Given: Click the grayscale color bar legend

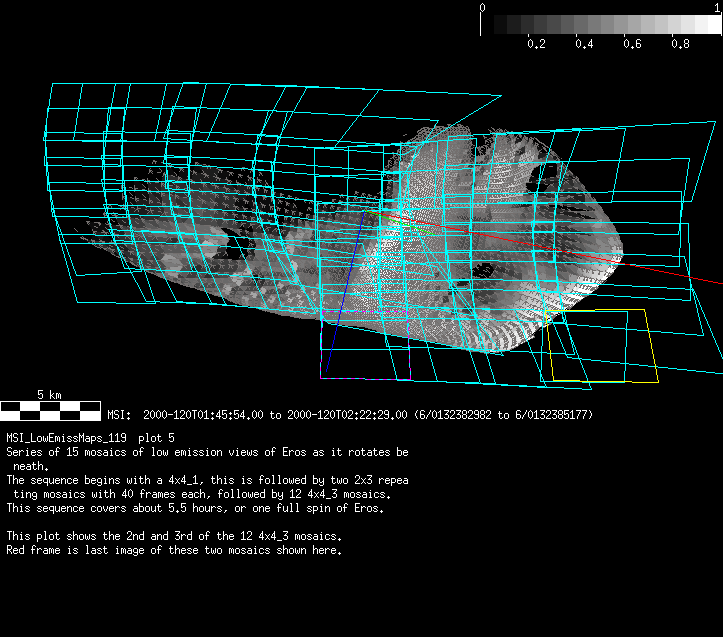Looking at the screenshot, I should (x=600, y=24).
